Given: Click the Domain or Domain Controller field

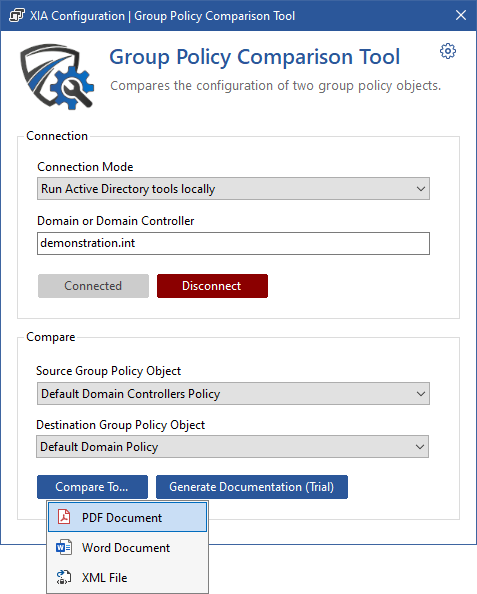Looking at the screenshot, I should (233, 244).
